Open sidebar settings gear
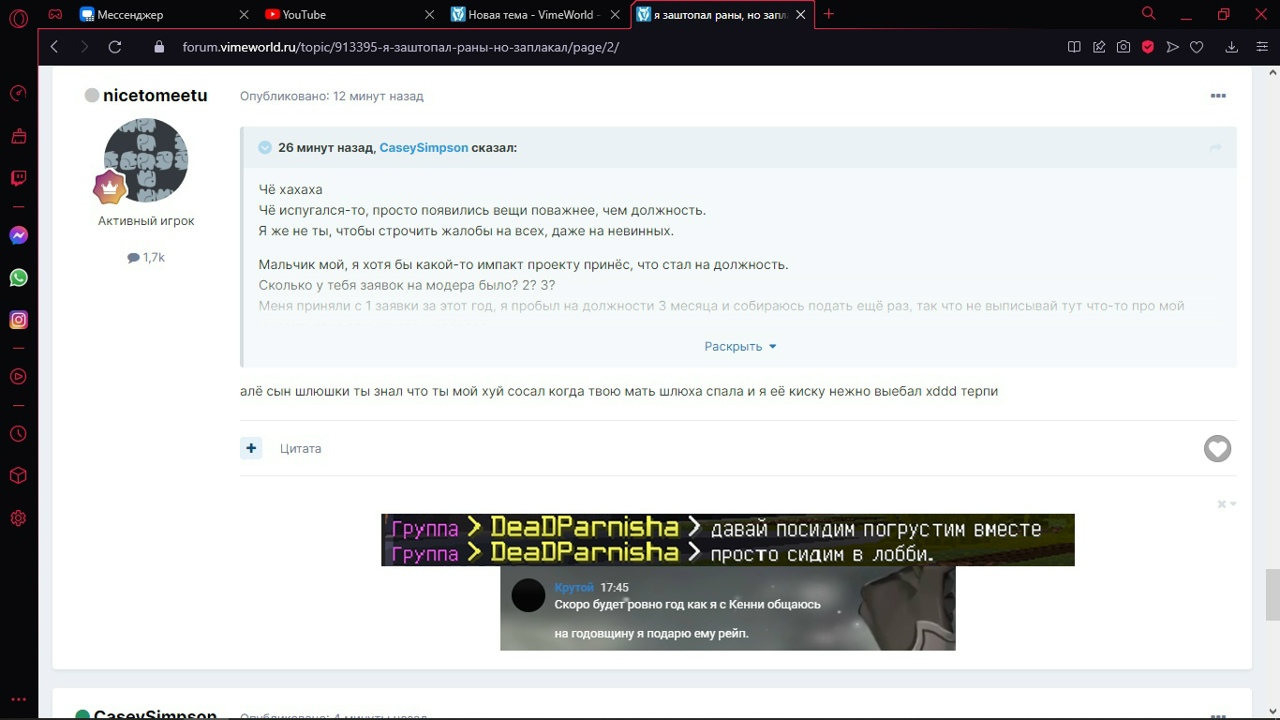Image resolution: width=1280 pixels, height=720 pixels. [x=18, y=518]
